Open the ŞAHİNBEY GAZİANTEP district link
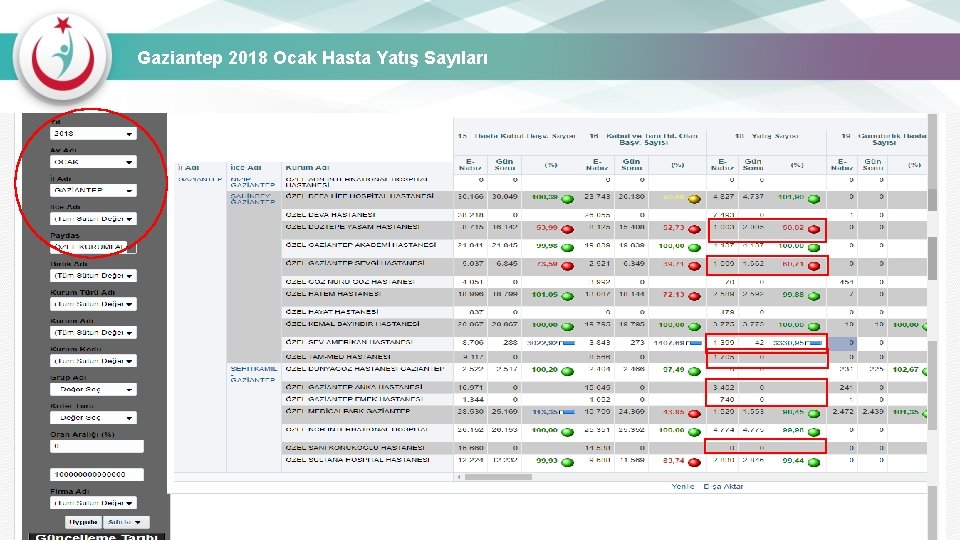 click(253, 198)
